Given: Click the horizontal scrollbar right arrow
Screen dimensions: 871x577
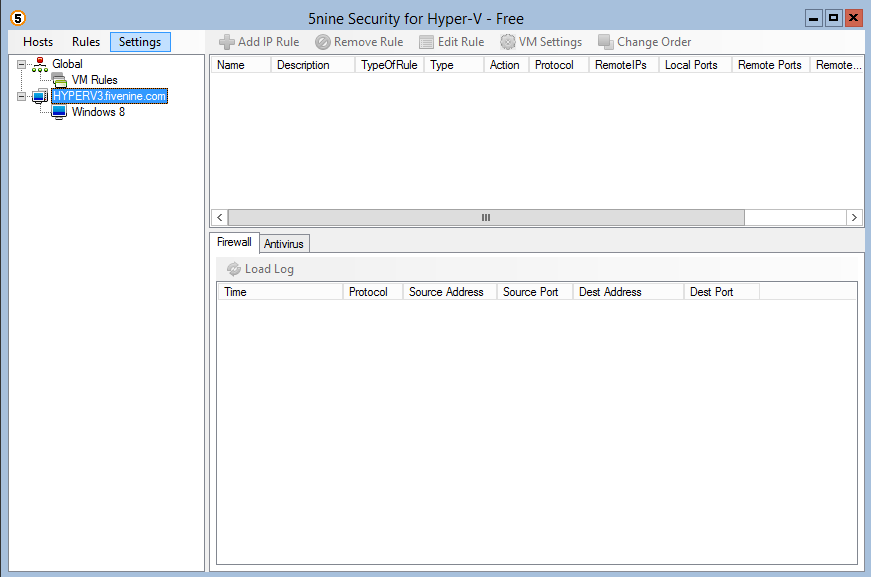Looking at the screenshot, I should 854,217.
